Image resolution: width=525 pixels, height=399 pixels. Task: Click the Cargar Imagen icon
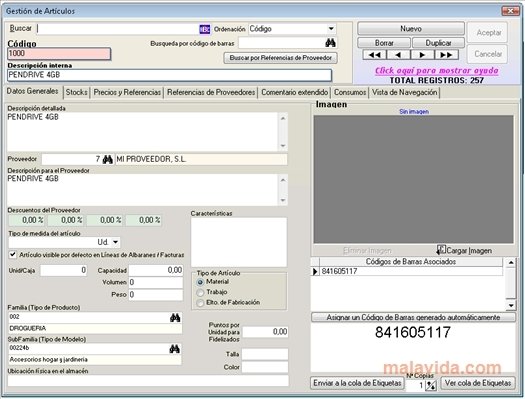tap(441, 250)
